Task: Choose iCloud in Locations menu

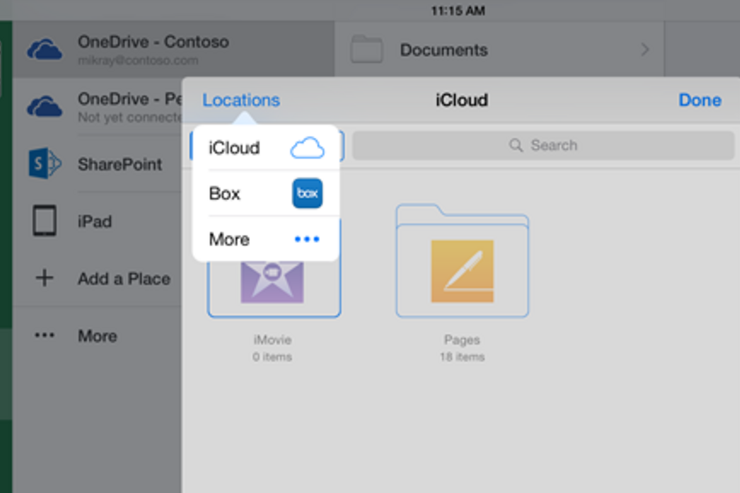Action: click(x=266, y=148)
